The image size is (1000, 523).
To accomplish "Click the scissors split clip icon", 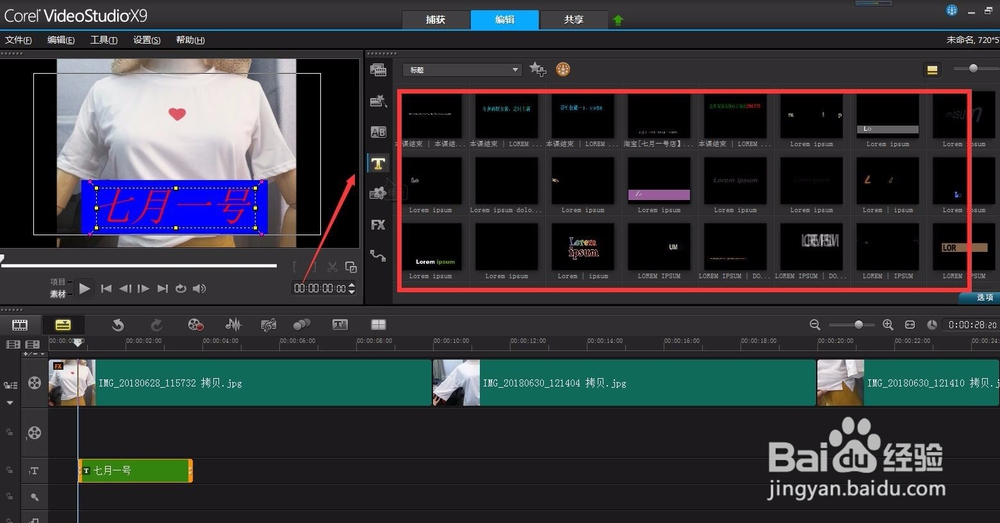I will [332, 267].
